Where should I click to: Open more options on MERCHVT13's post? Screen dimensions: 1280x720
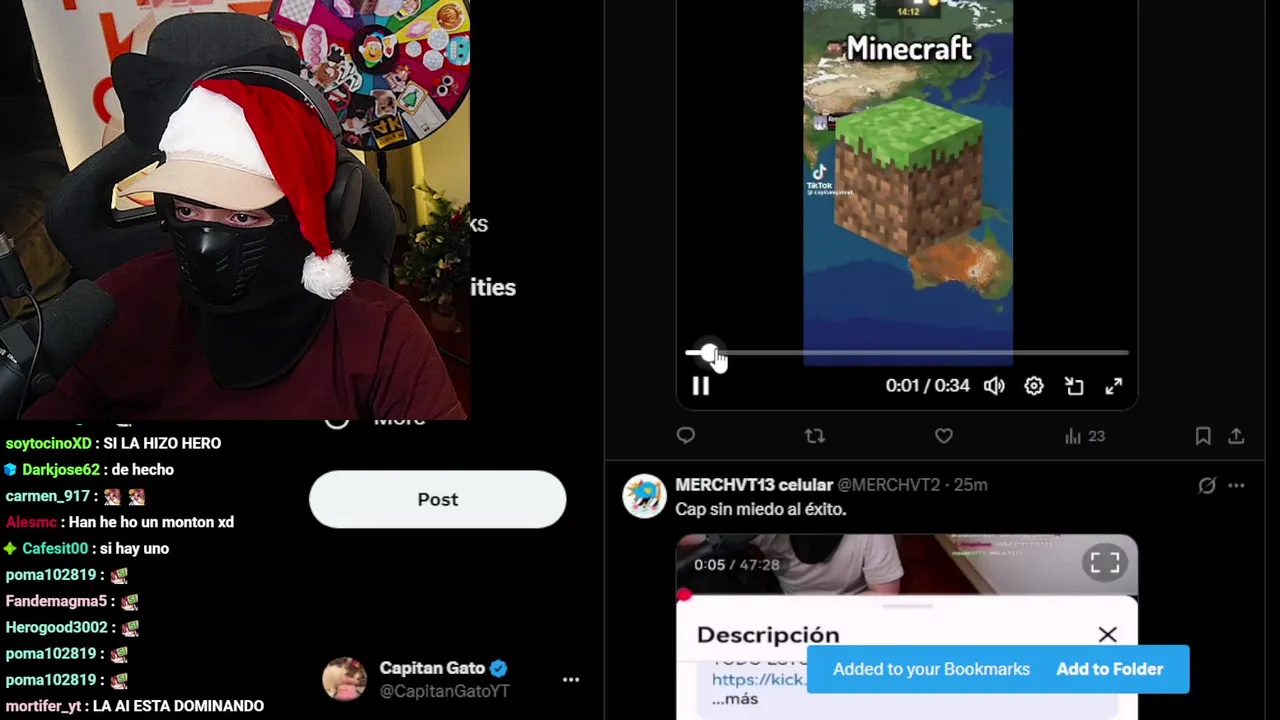click(1237, 486)
